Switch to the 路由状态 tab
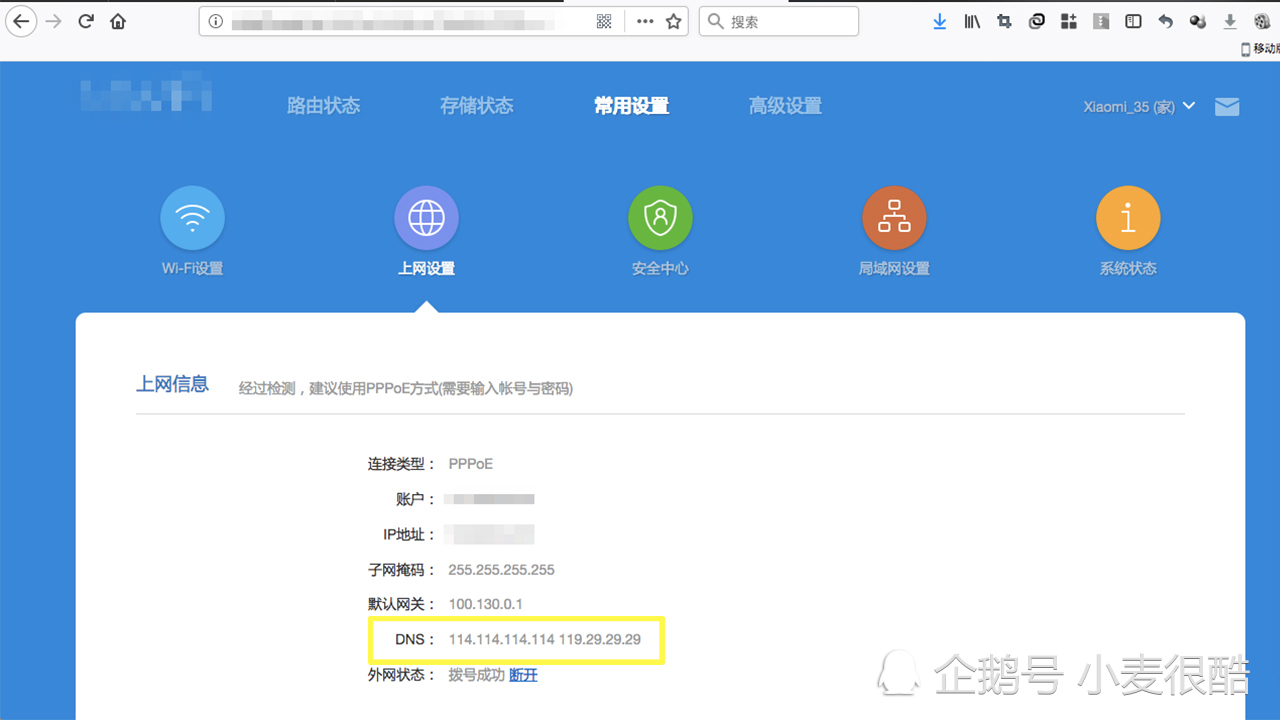Image resolution: width=1280 pixels, height=720 pixels. coord(323,106)
